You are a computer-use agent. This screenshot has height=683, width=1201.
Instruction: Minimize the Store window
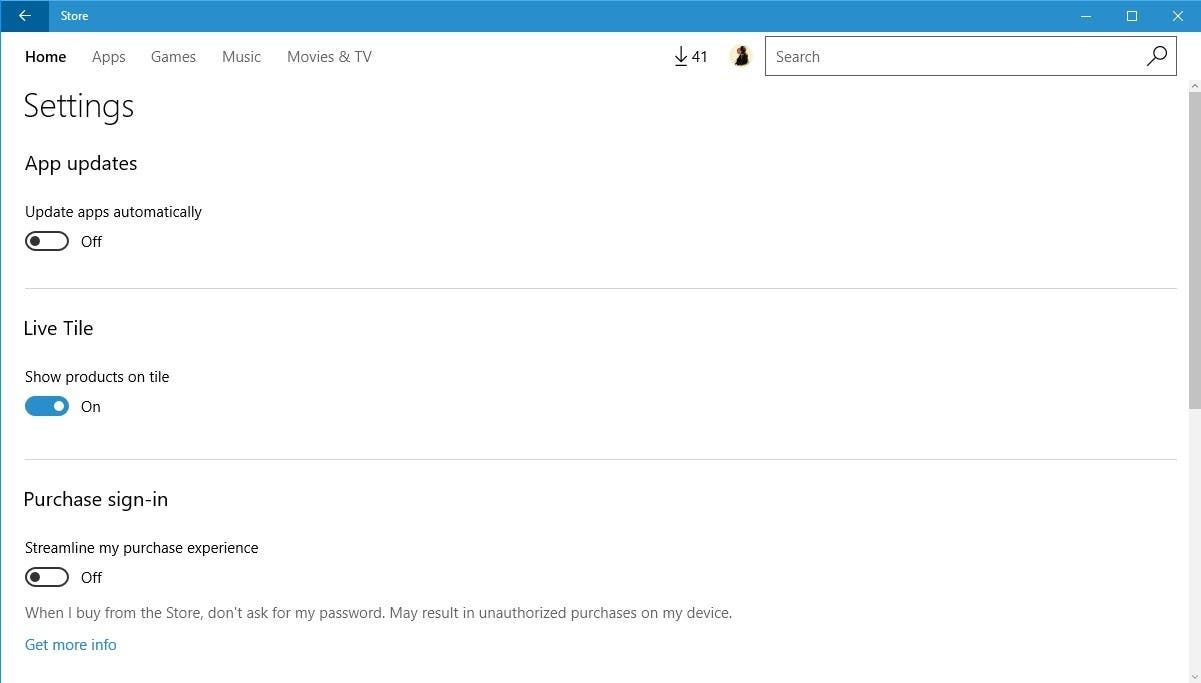[1086, 16]
